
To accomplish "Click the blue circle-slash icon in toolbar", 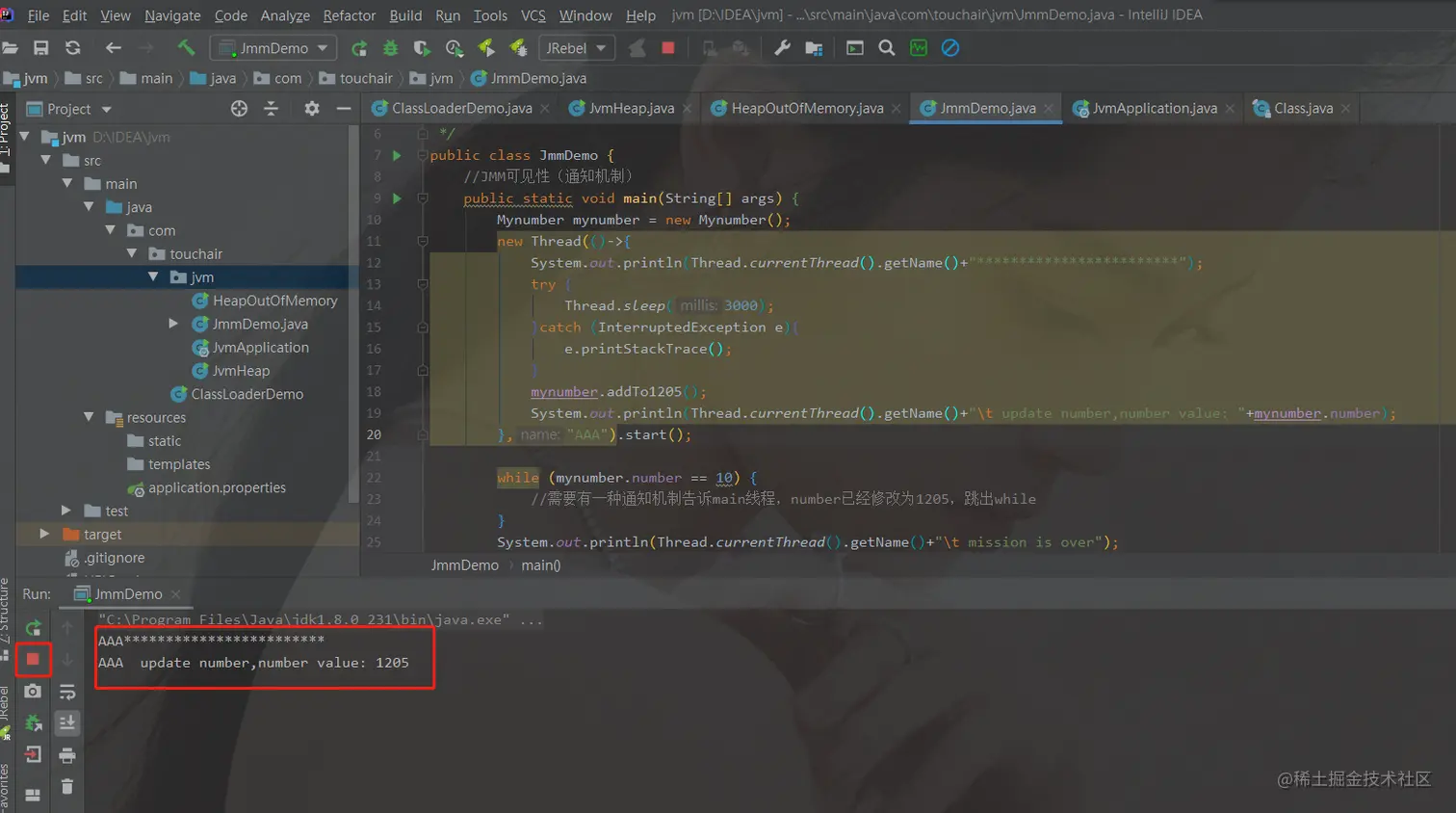I will pyautogui.click(x=950, y=48).
